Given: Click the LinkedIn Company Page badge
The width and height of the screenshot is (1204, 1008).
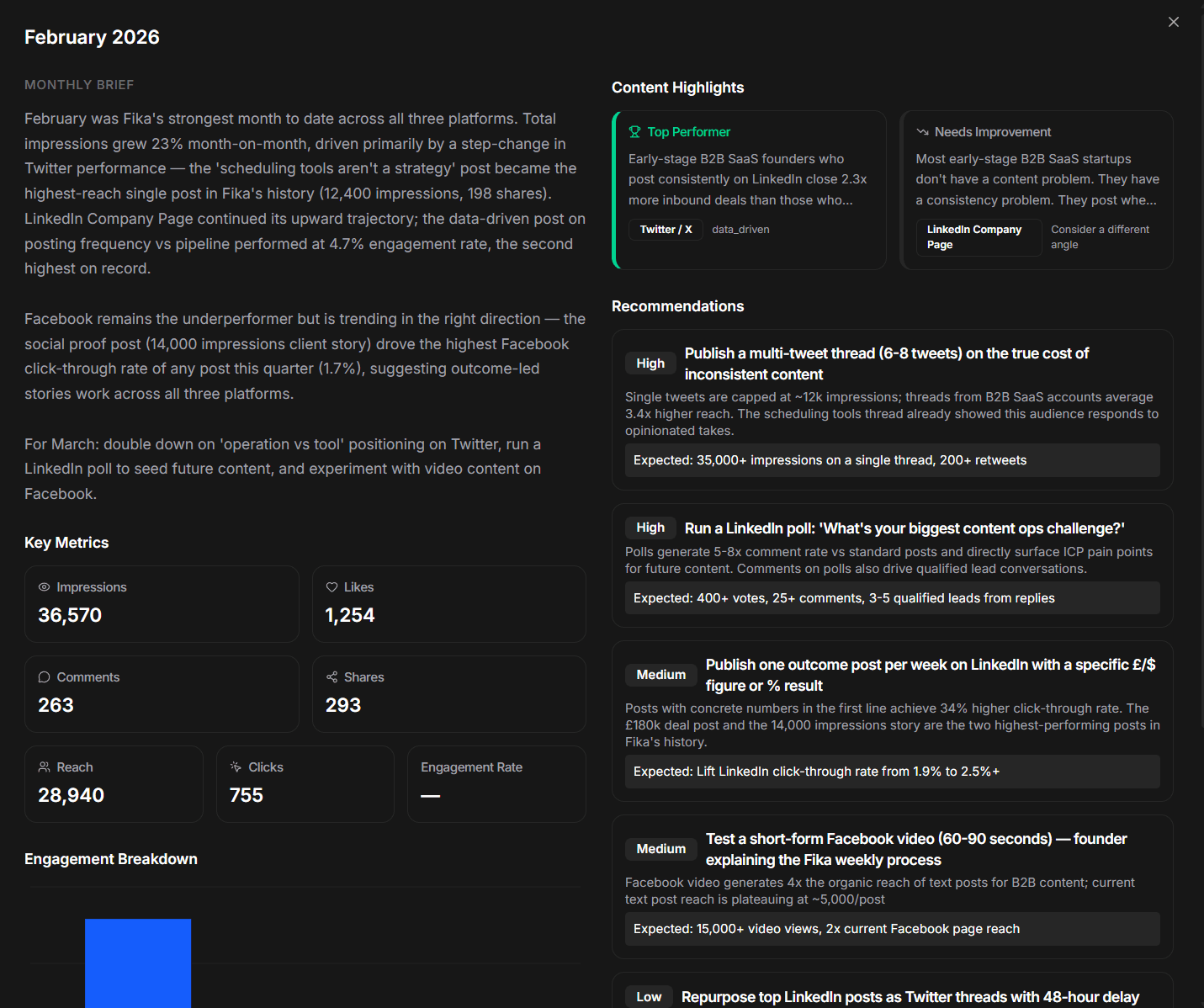Looking at the screenshot, I should 979,237.
